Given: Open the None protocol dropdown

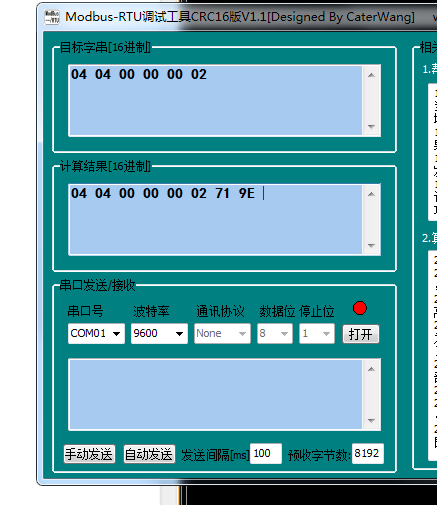Looking at the screenshot, I should [222, 333].
